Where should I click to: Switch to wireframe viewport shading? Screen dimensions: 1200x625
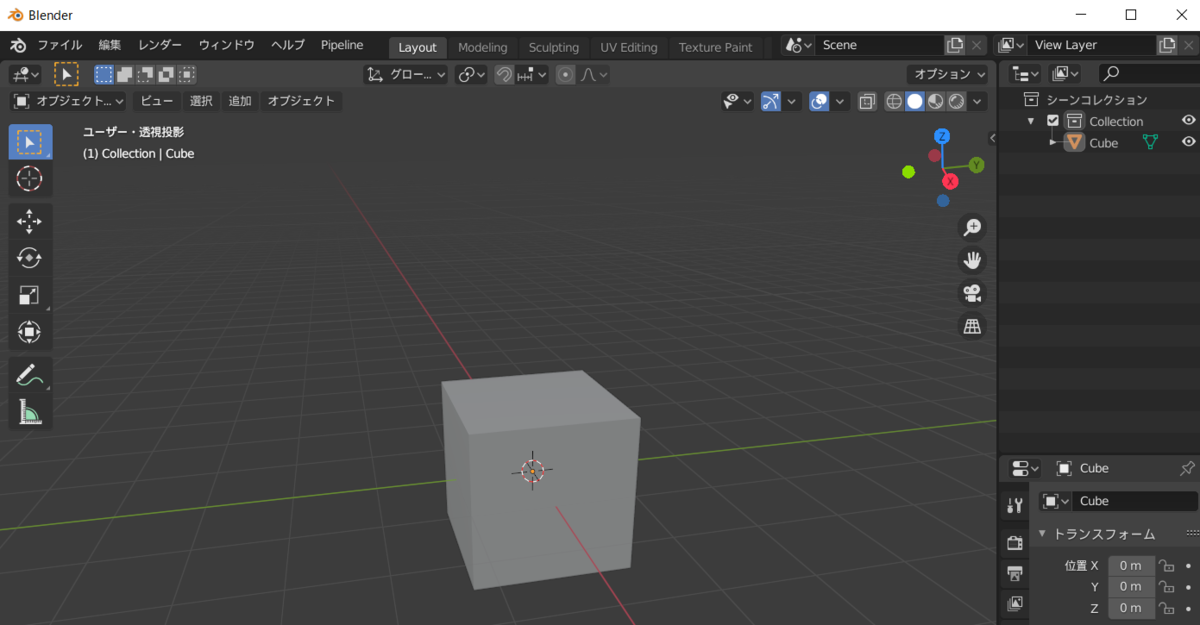894,101
